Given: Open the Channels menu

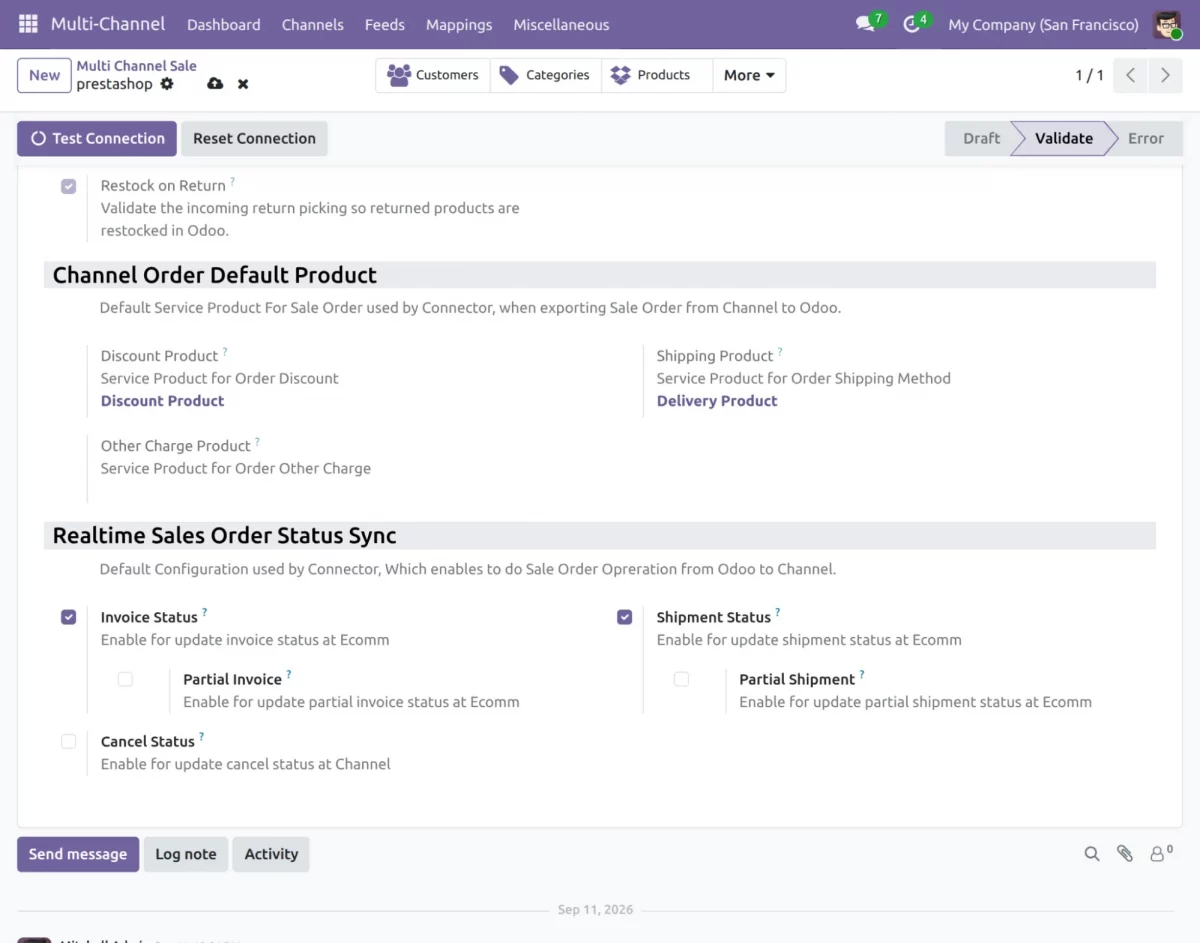Looking at the screenshot, I should tap(312, 24).
